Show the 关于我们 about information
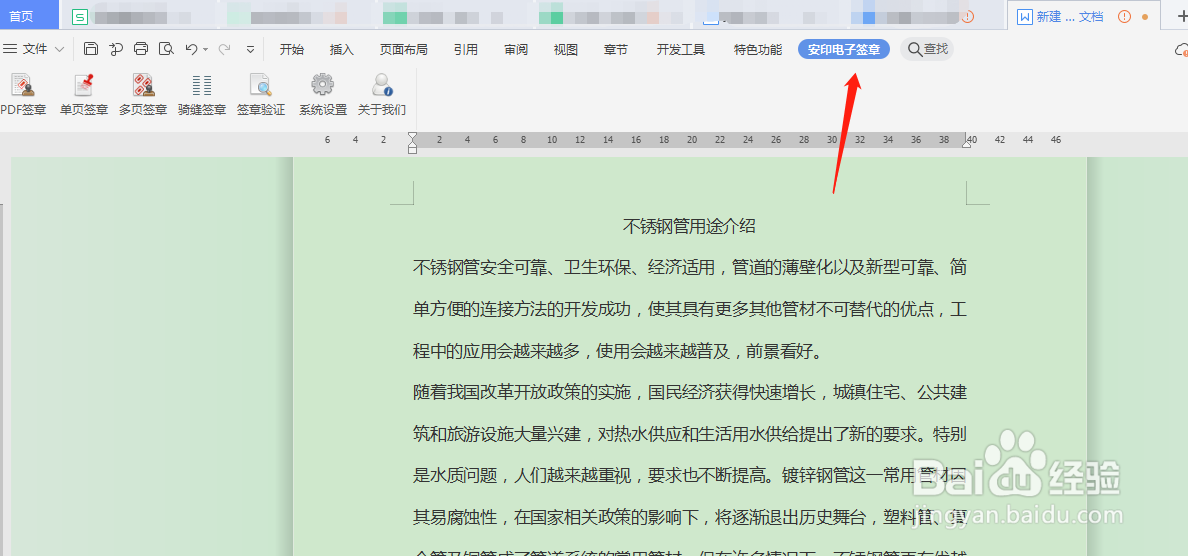The height and width of the screenshot is (556, 1188). pos(382,95)
